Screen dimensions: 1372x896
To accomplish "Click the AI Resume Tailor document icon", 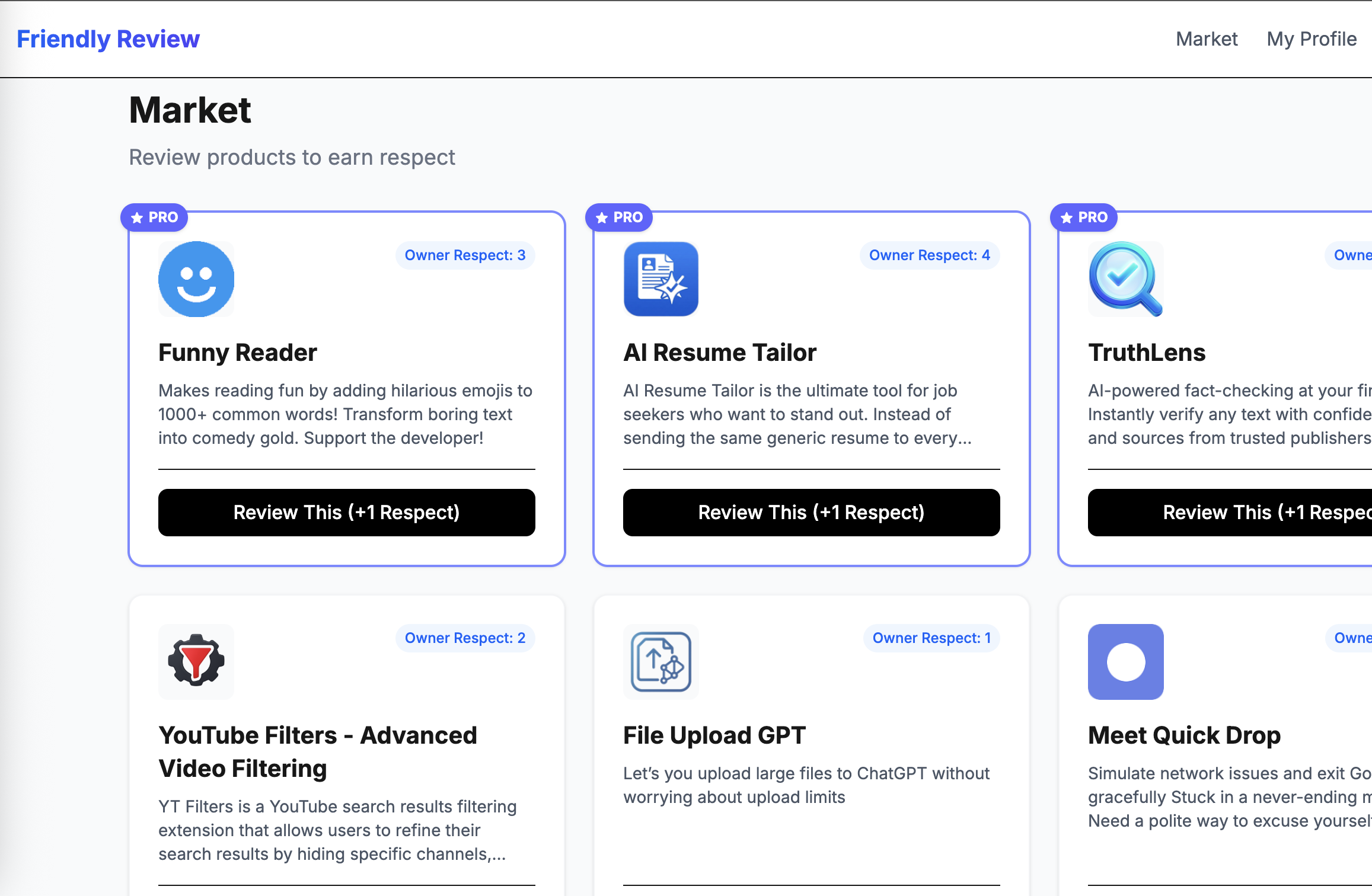I will [x=661, y=279].
